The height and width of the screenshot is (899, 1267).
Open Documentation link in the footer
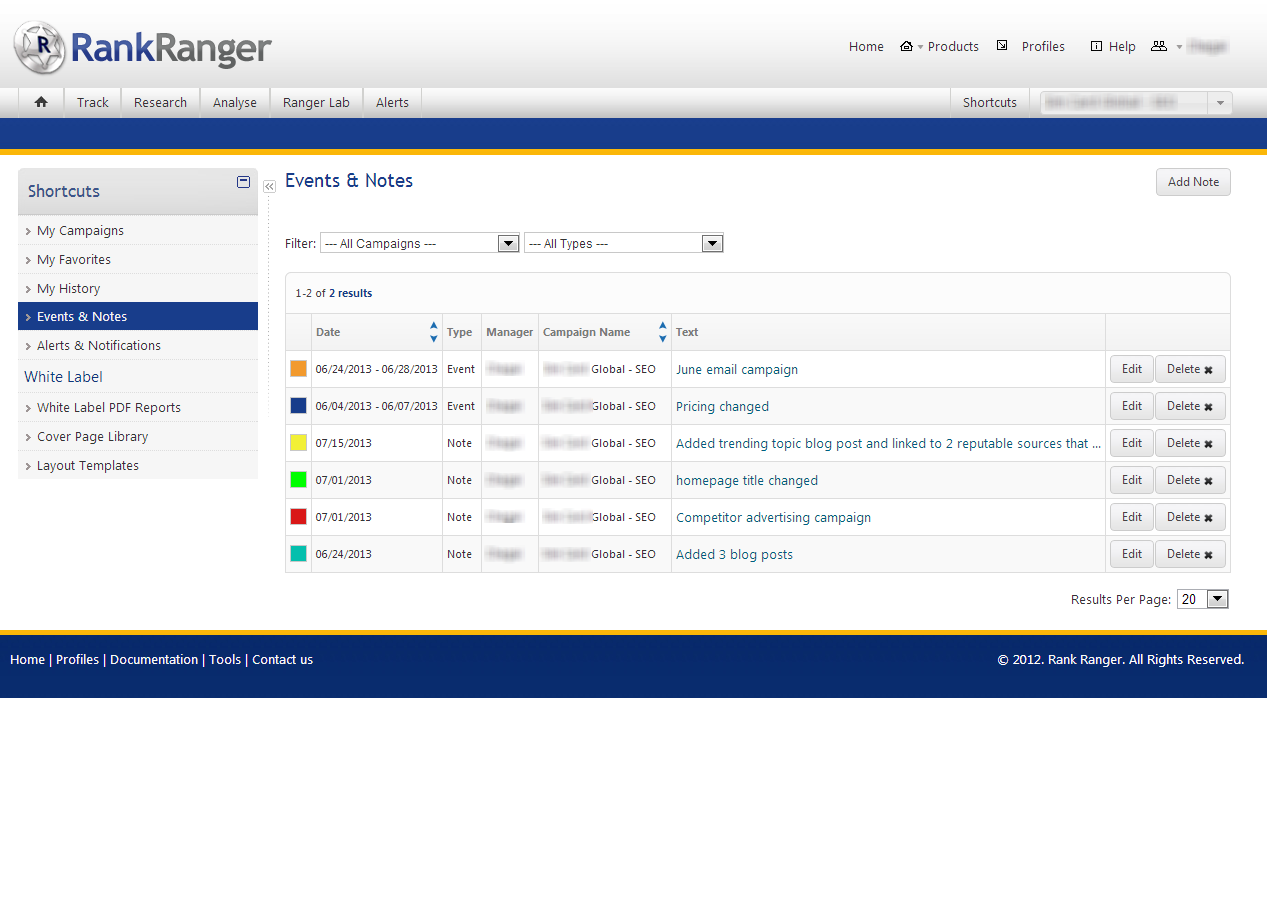click(x=154, y=659)
